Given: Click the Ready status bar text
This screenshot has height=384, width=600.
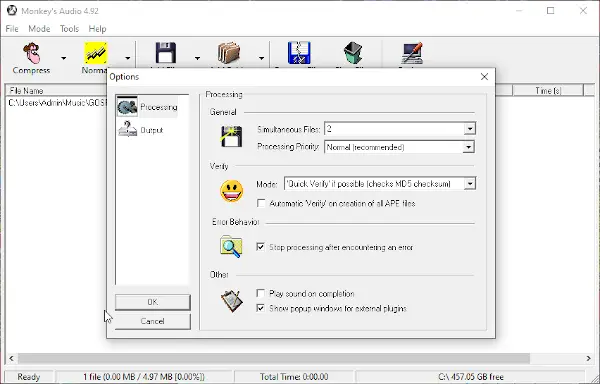Looking at the screenshot, I should [29, 377].
